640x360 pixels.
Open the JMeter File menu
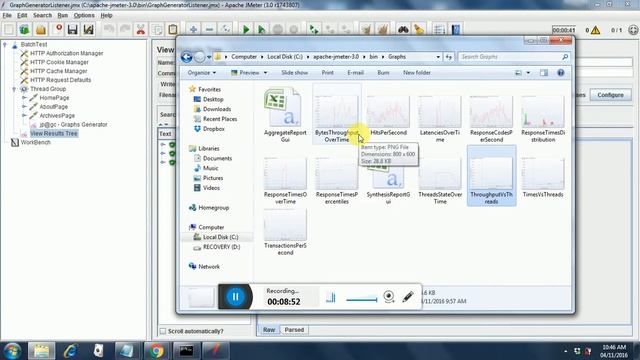pyautogui.click(x=7, y=16)
